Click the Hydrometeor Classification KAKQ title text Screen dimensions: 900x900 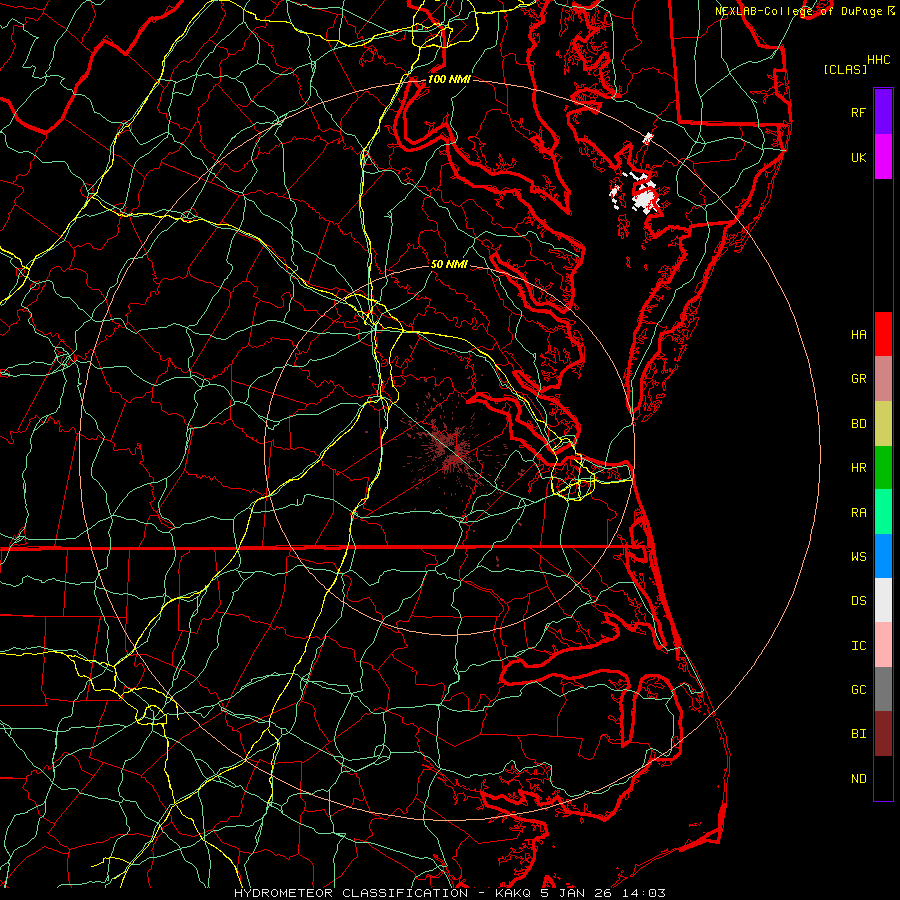point(450,893)
